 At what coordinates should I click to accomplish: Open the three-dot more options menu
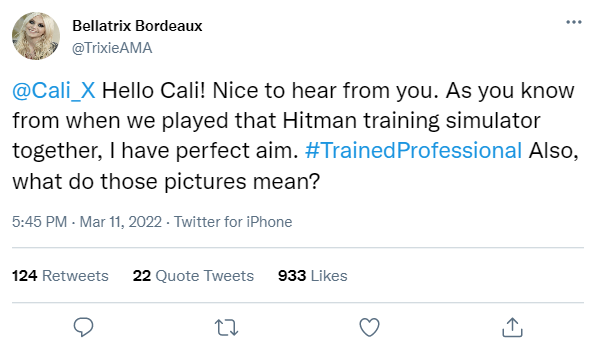(574, 22)
